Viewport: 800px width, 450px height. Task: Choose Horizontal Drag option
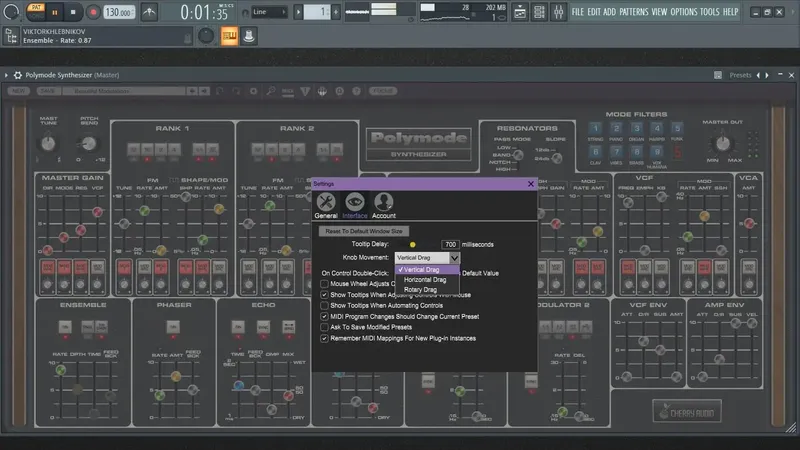[427, 280]
